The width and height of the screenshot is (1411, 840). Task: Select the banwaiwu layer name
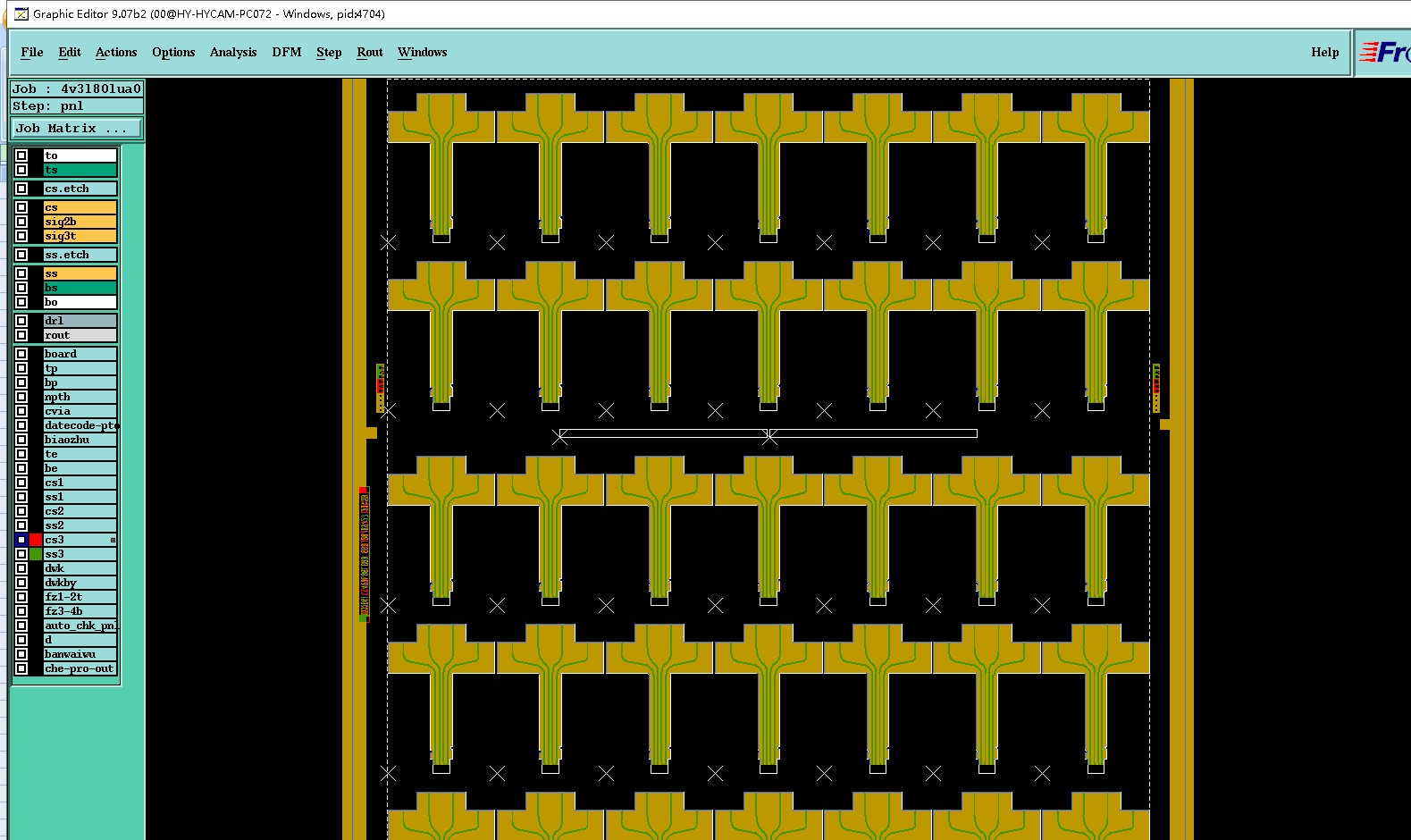(x=80, y=654)
